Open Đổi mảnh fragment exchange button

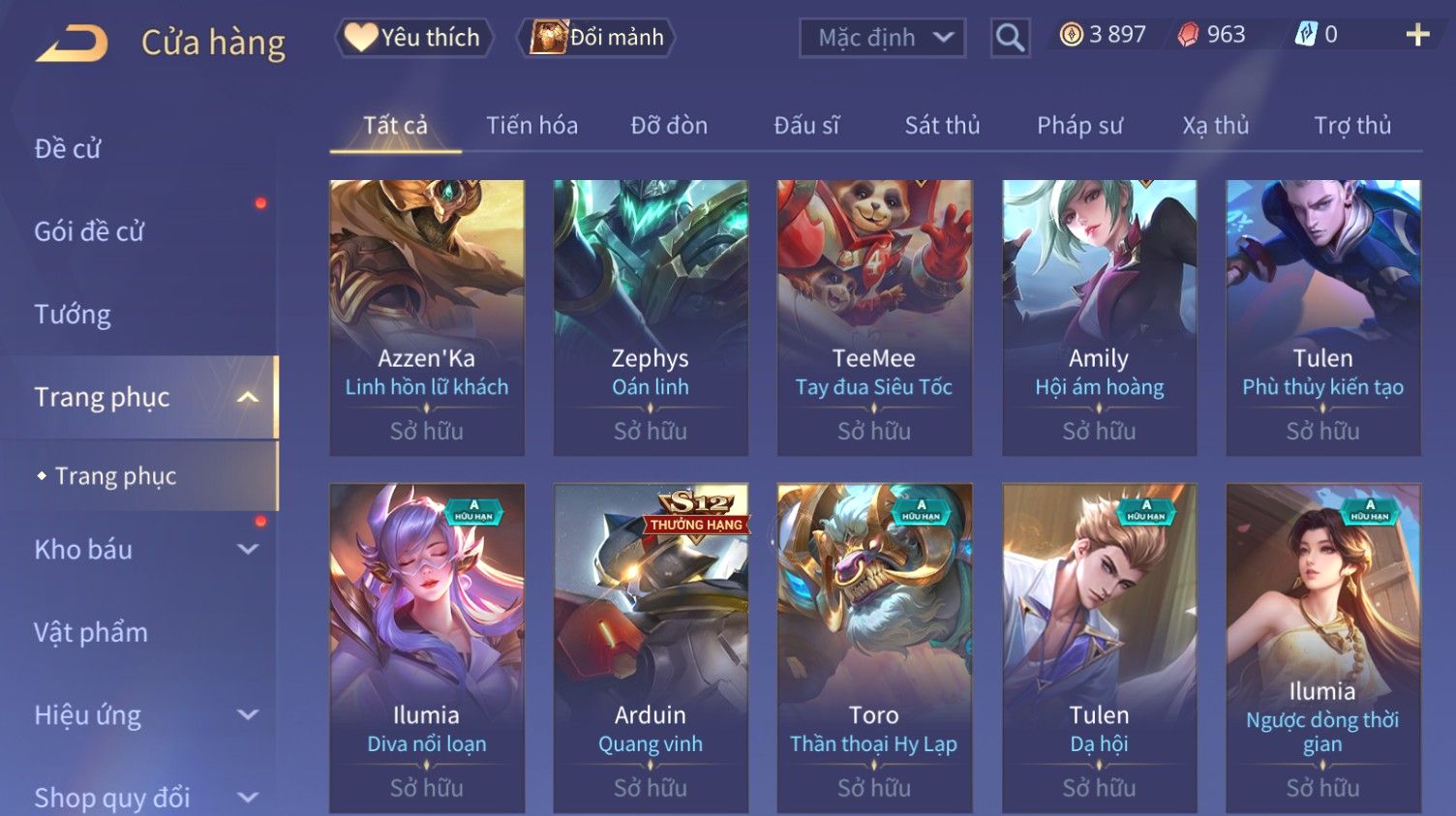coord(595,38)
